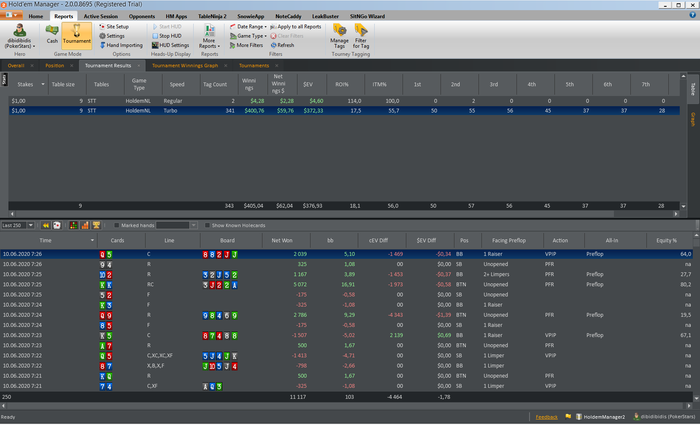Show the vertical Table side tab
The width and height of the screenshot is (700, 425).
[x=693, y=89]
